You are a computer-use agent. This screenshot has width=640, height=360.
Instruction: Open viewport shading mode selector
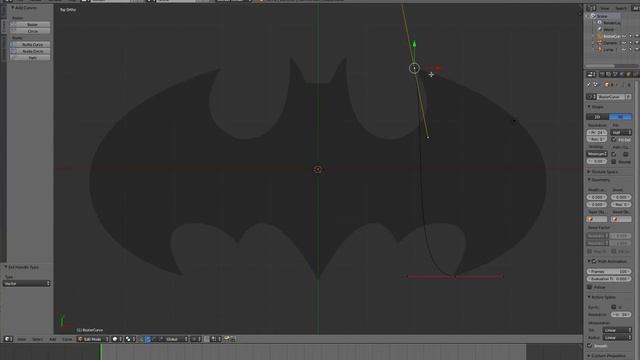117,339
